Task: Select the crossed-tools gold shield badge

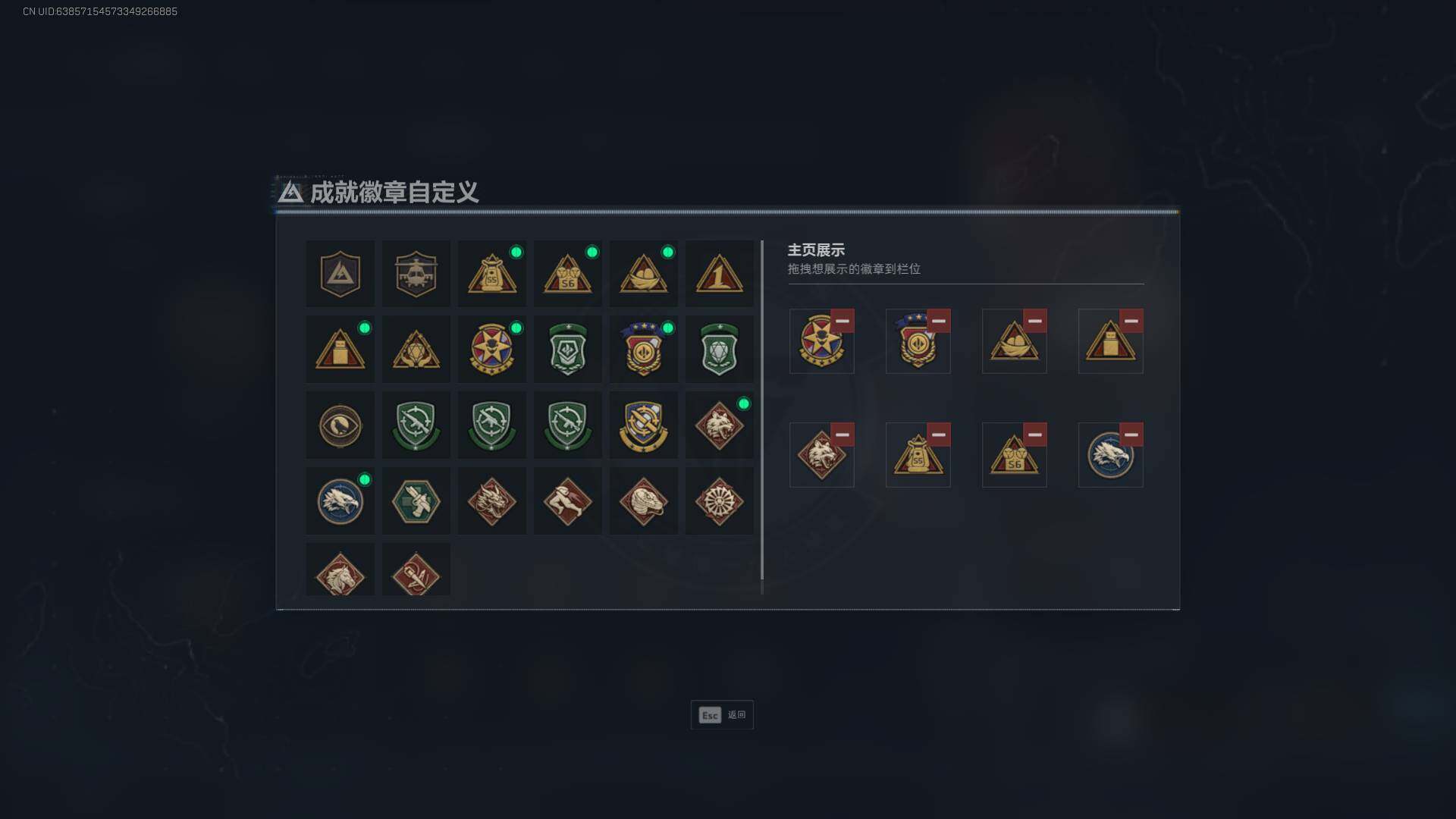Action: [643, 425]
